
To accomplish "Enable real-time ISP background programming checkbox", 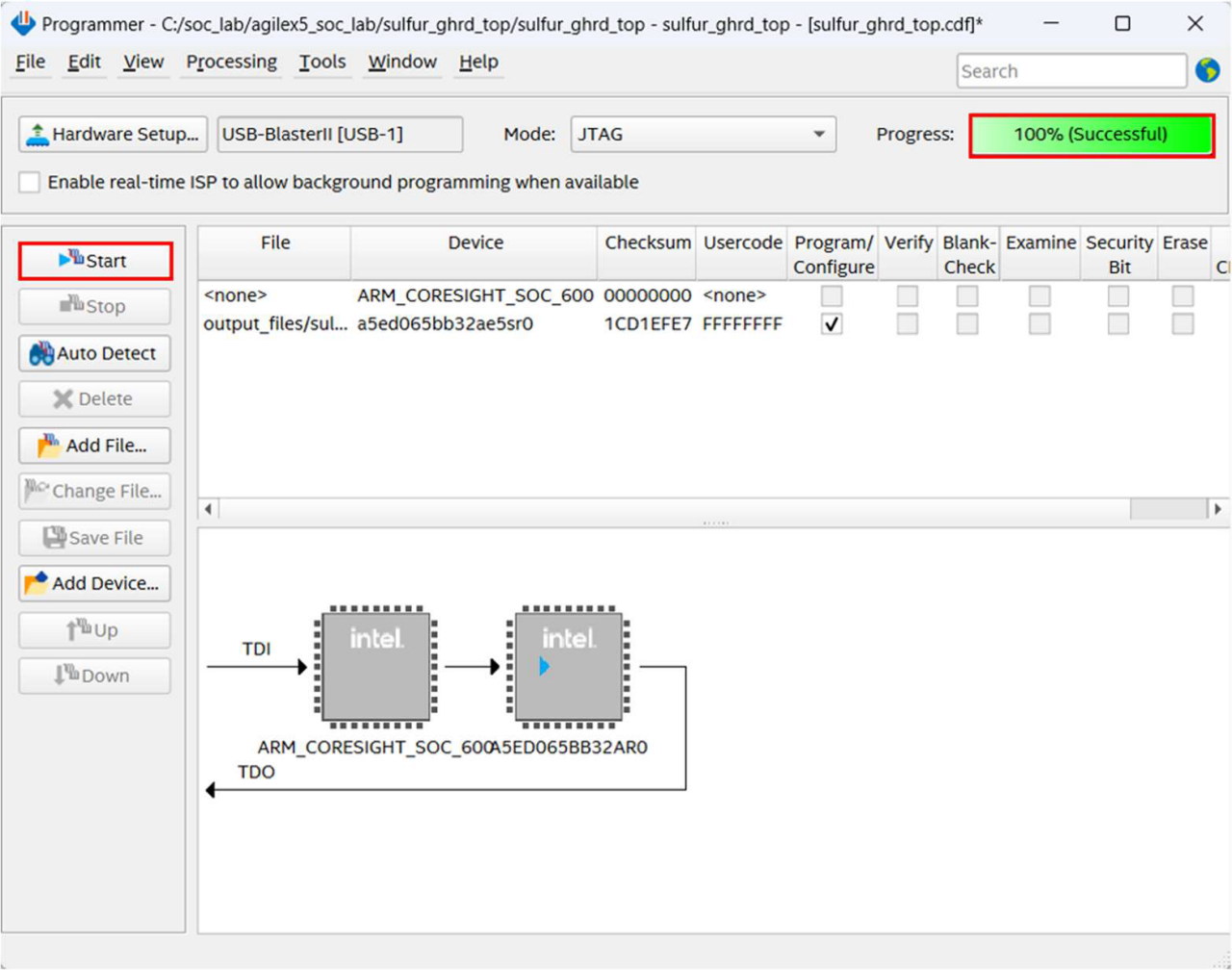I will point(30,182).
